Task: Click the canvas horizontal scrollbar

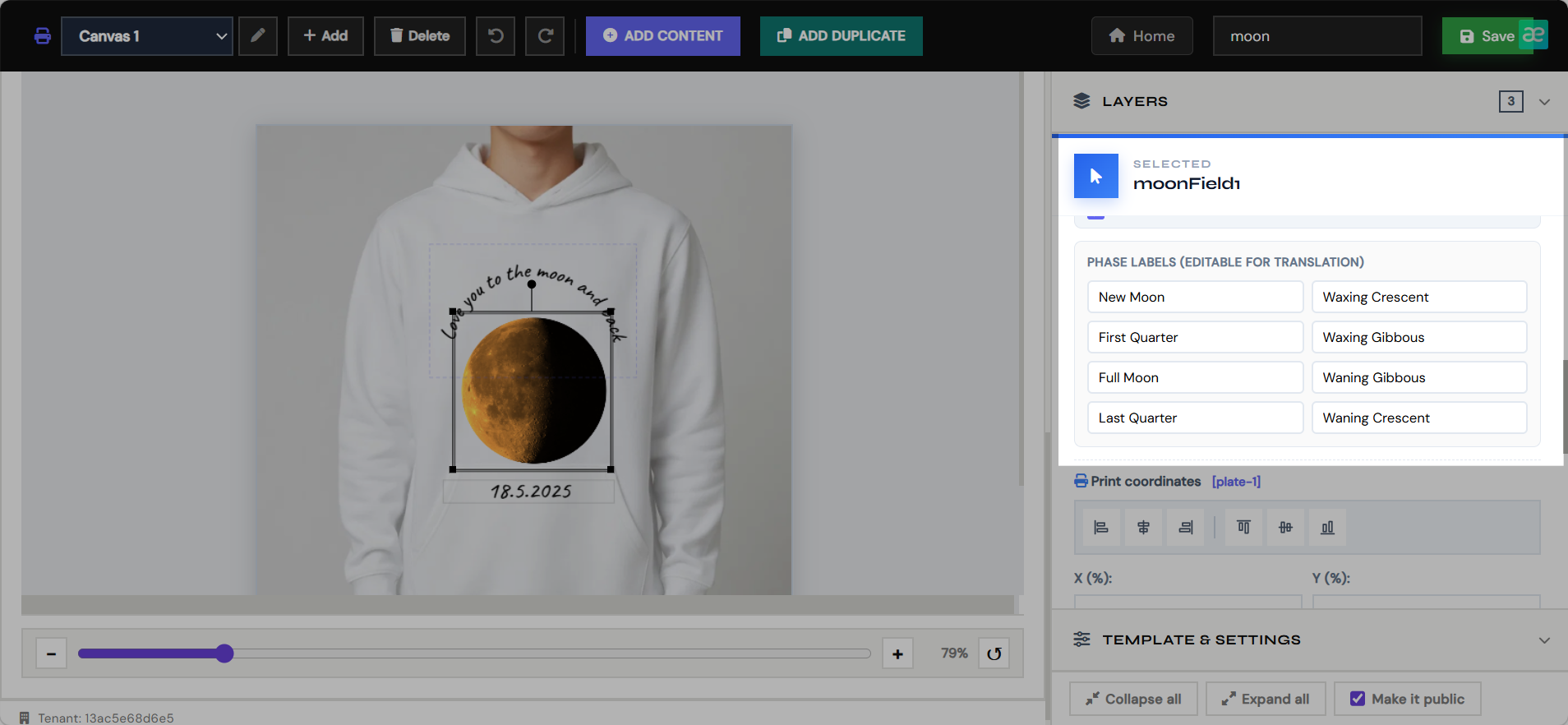Action: point(518,605)
